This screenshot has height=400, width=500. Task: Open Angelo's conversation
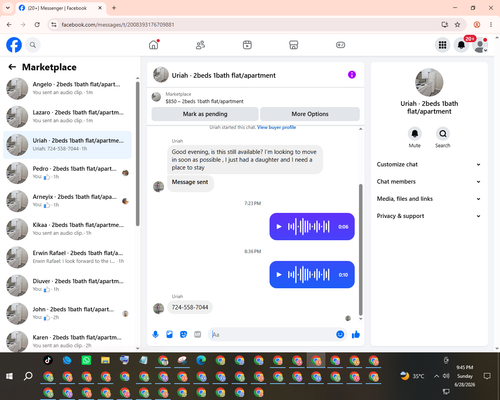pyautogui.click(x=68, y=89)
